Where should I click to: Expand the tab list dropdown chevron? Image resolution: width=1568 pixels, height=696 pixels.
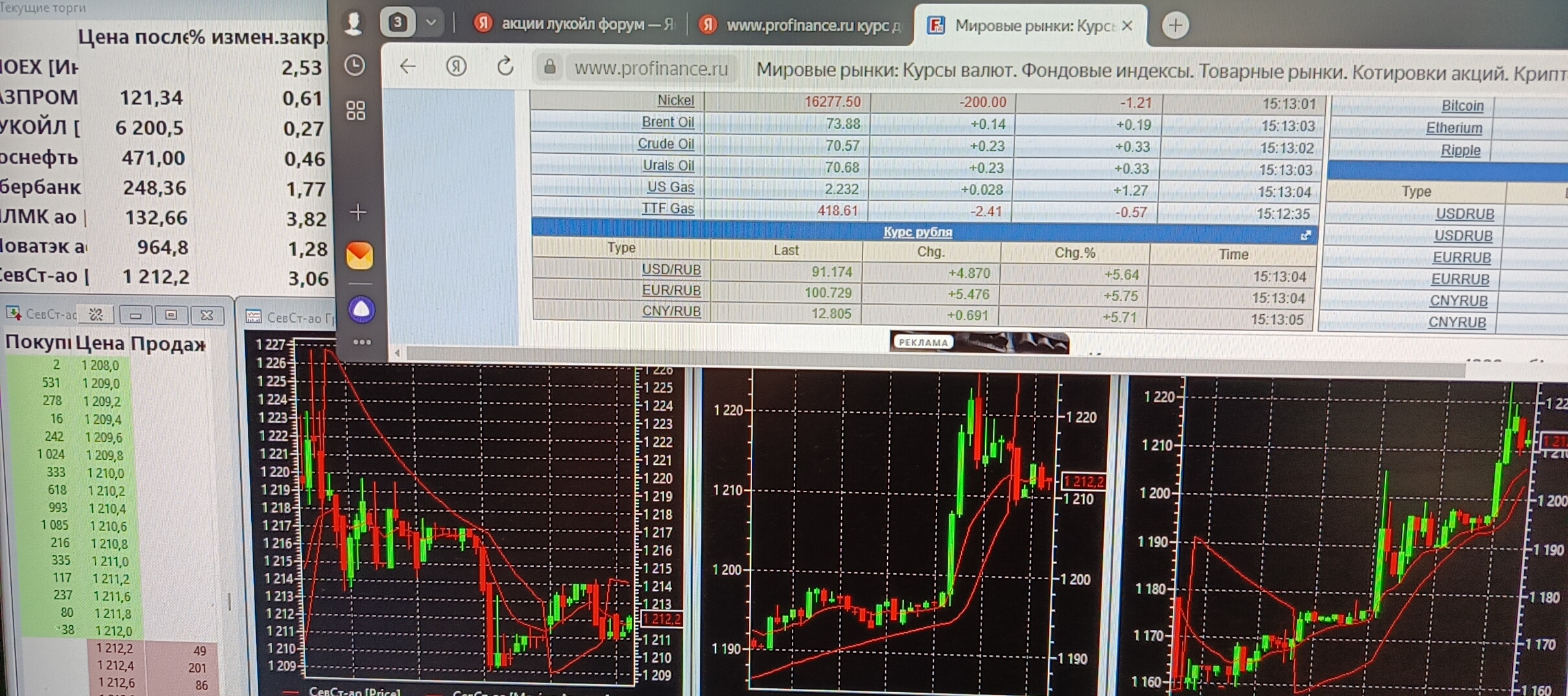(431, 23)
